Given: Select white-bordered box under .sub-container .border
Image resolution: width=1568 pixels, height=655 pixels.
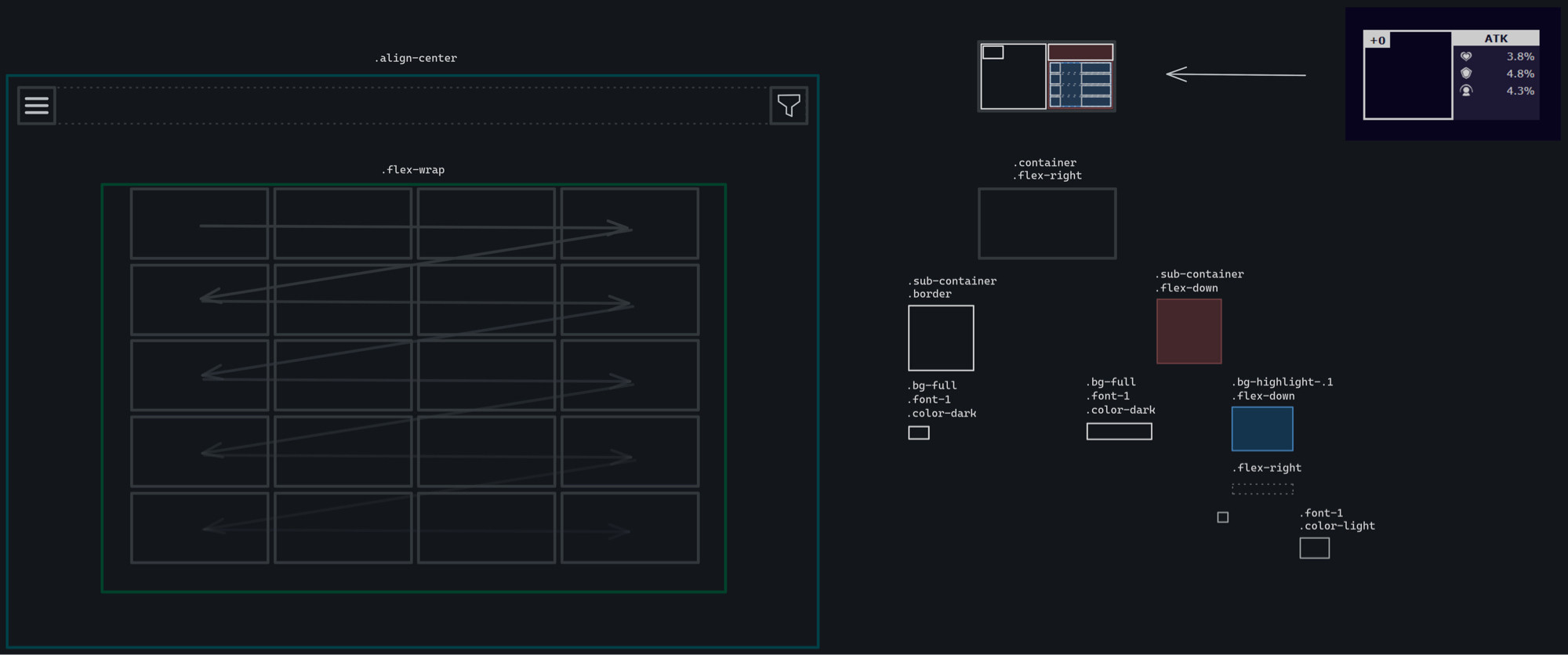Looking at the screenshot, I should (x=941, y=338).
